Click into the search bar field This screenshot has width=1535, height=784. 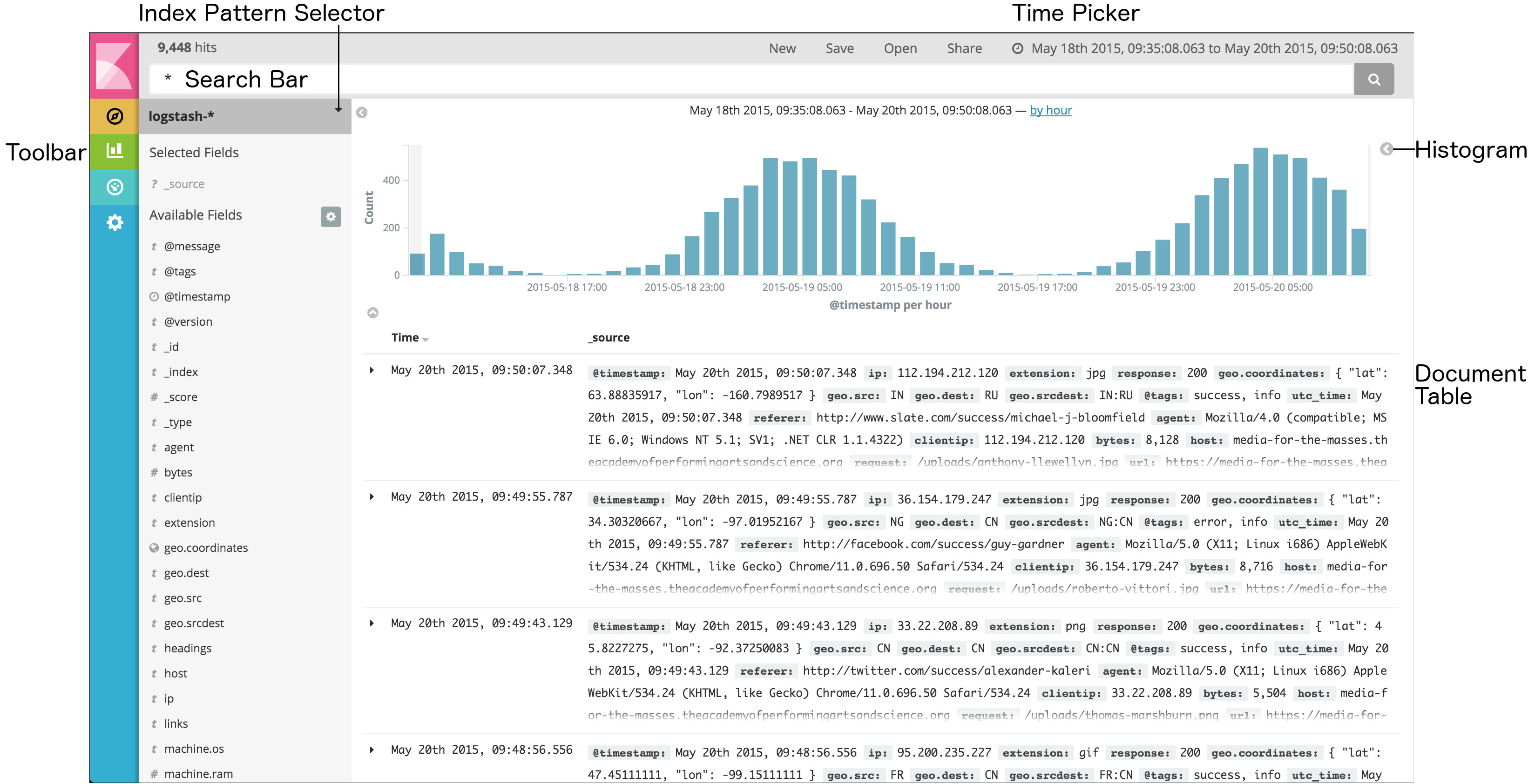pyautogui.click(x=751, y=79)
